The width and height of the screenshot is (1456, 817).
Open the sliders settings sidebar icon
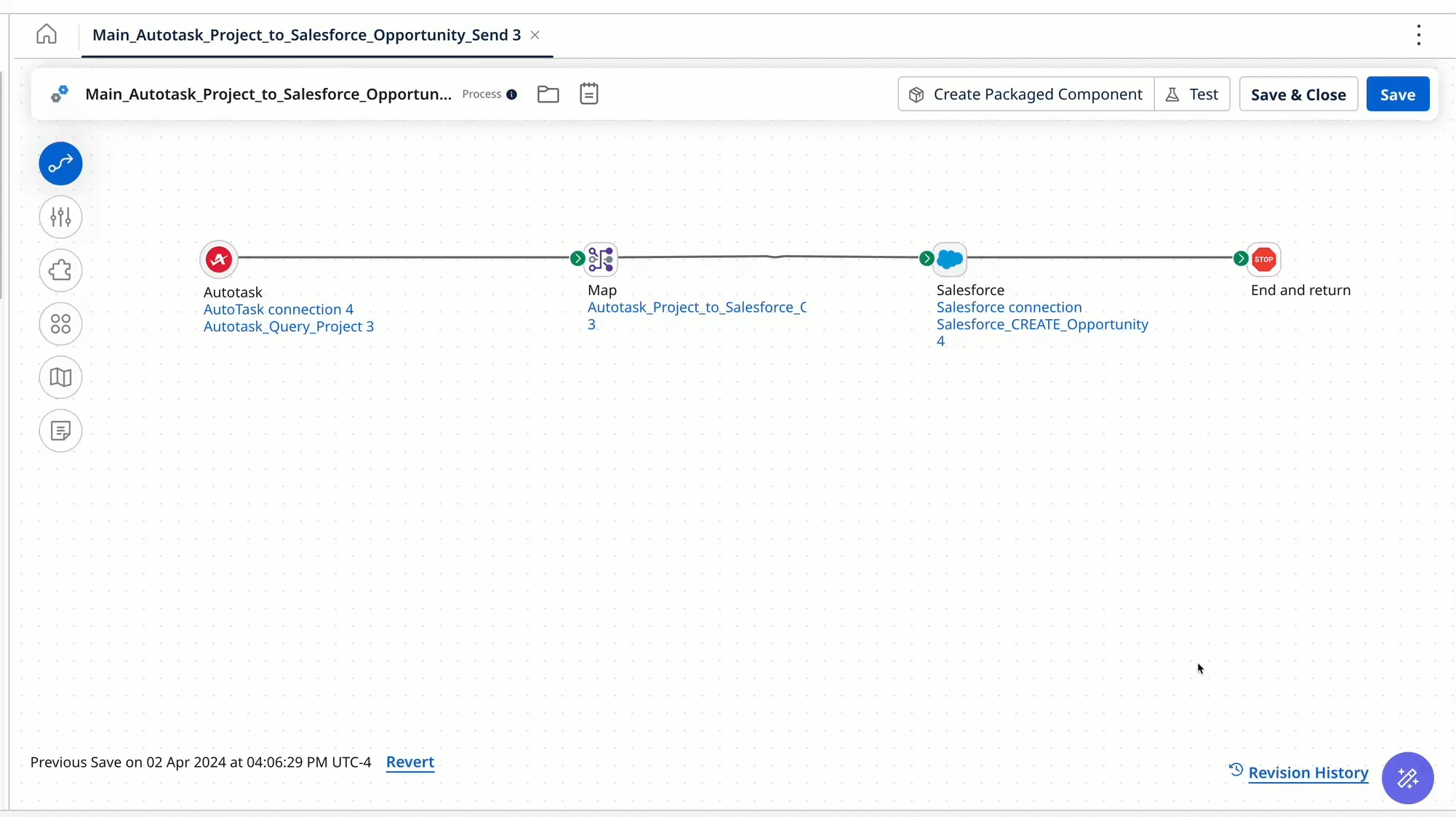[60, 217]
